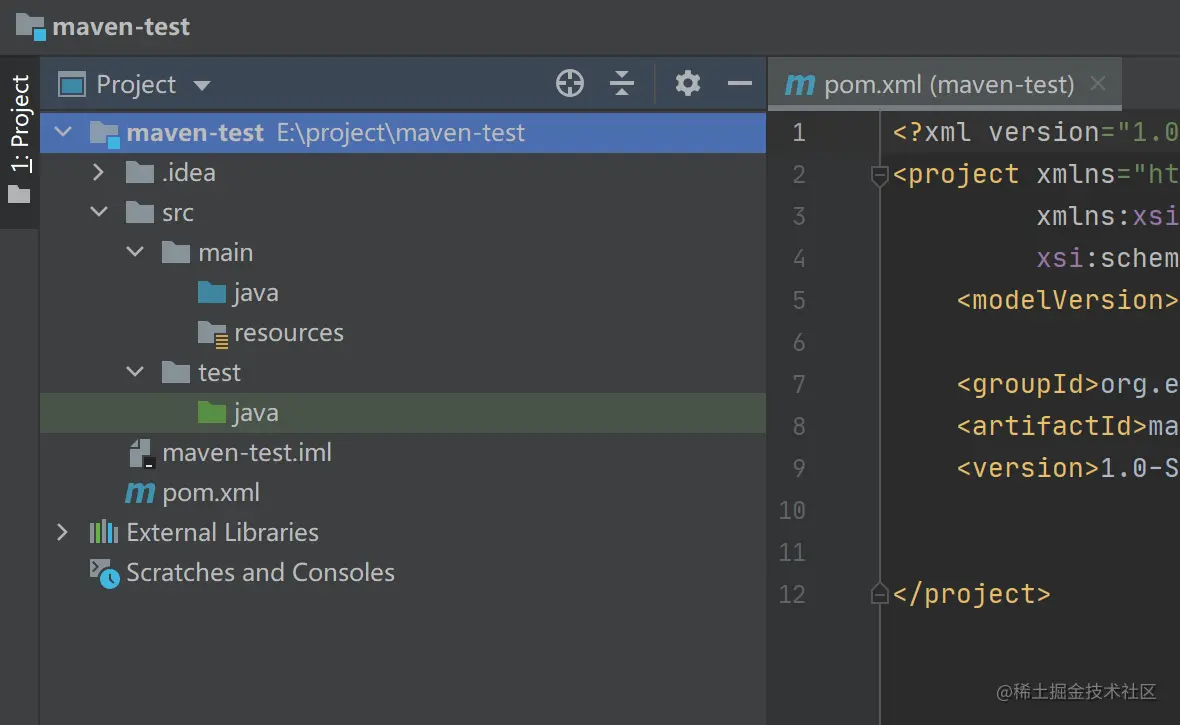
Task: Expand the External Libraries node
Action: [63, 532]
